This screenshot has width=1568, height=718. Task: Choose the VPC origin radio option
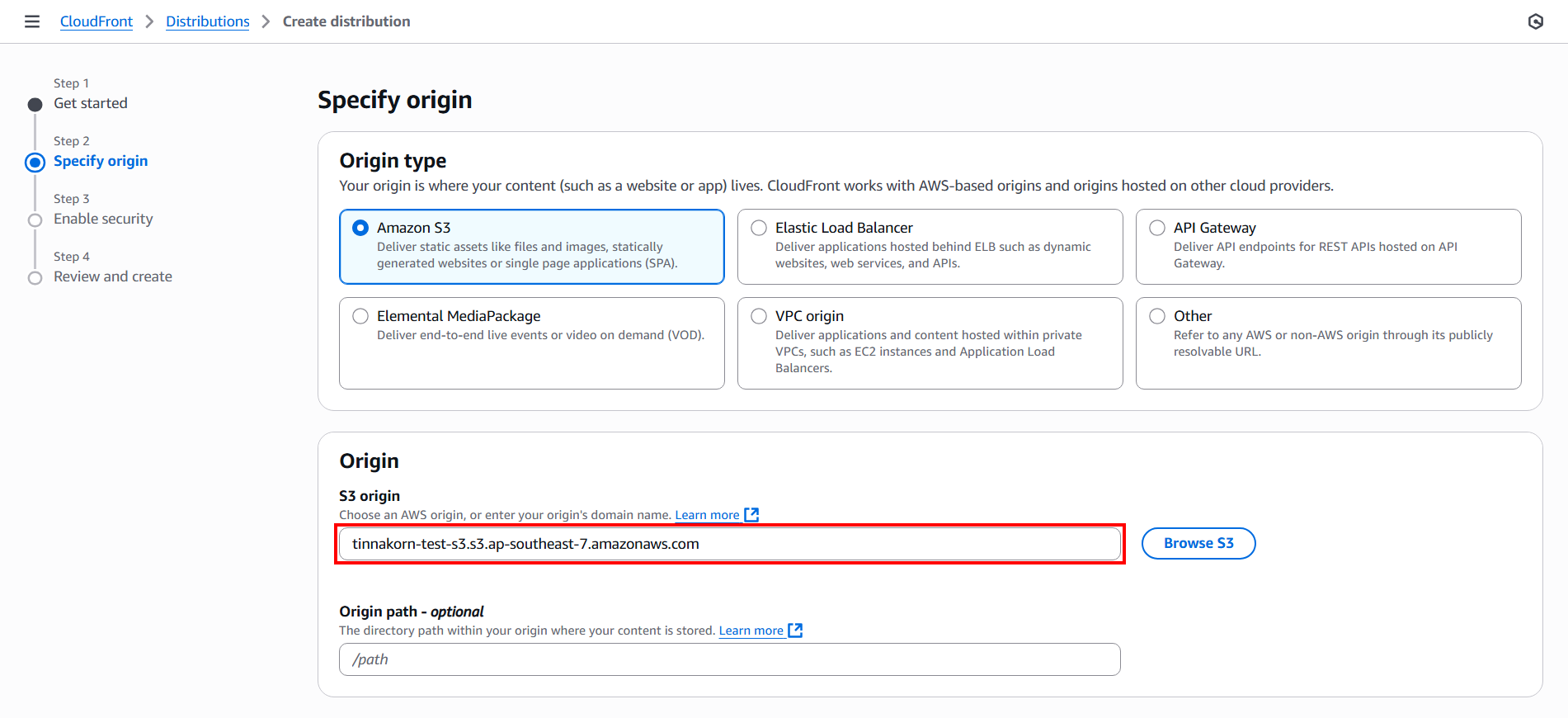pos(759,316)
